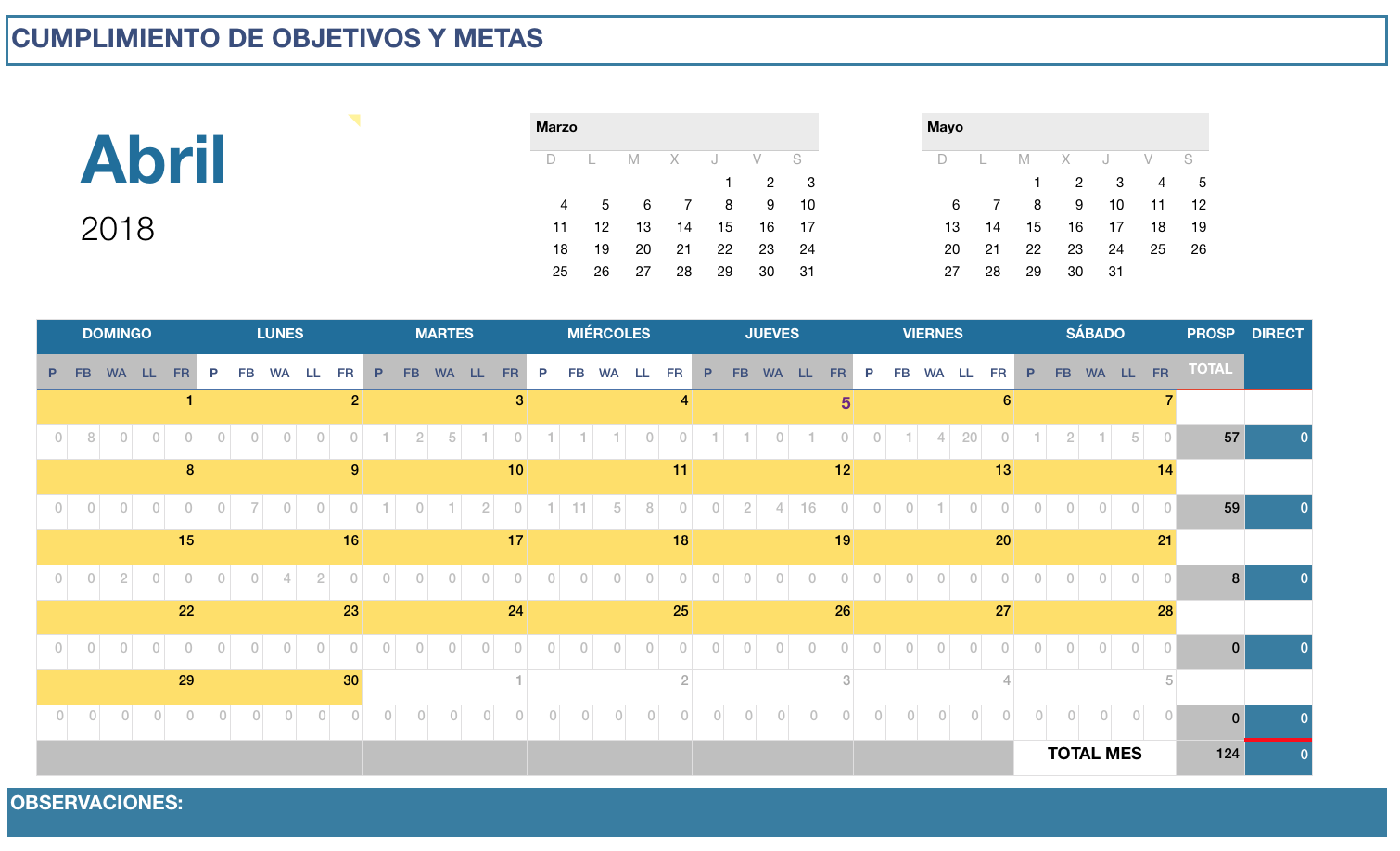Click the monthly total value 124
Image resolution: width=1400 pixels, height=851 pixels.
pos(1227,754)
